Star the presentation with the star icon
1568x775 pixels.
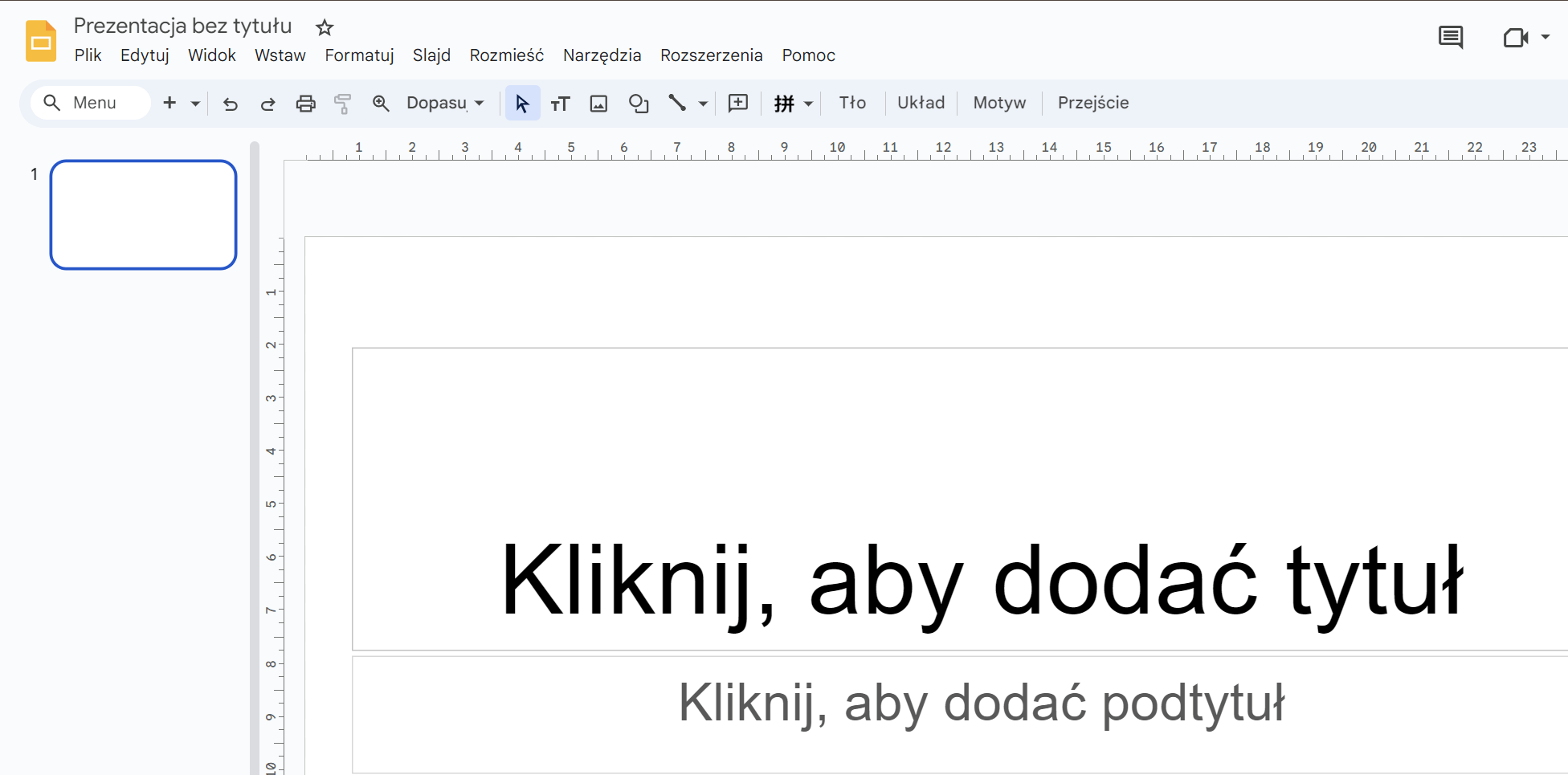[325, 27]
